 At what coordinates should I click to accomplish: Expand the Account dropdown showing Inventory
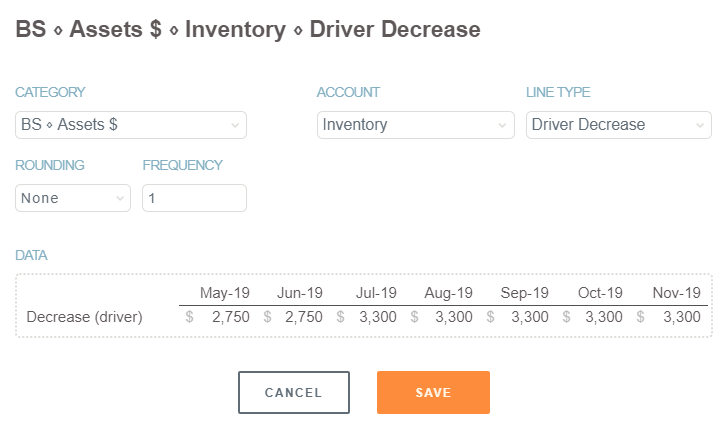(x=415, y=125)
